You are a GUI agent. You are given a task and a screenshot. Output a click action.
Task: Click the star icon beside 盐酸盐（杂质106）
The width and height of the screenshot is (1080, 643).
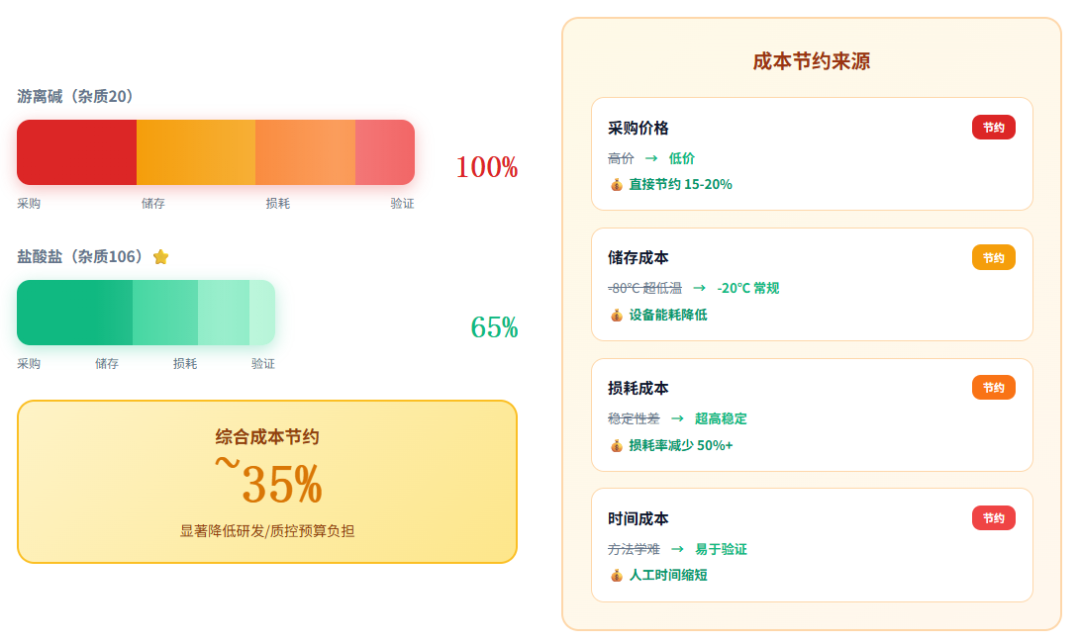[x=161, y=257]
